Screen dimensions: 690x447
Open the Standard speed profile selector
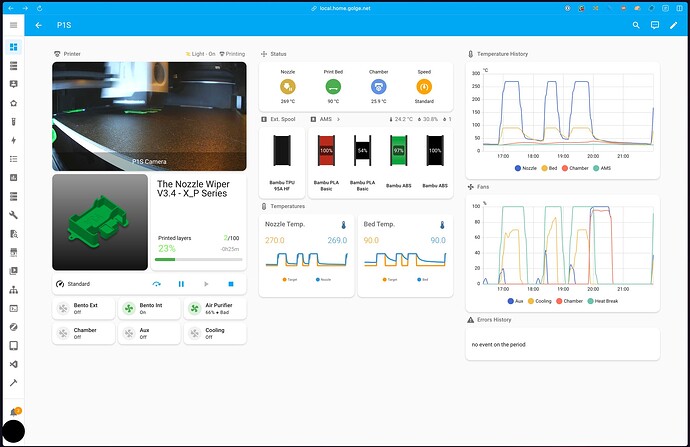73,284
